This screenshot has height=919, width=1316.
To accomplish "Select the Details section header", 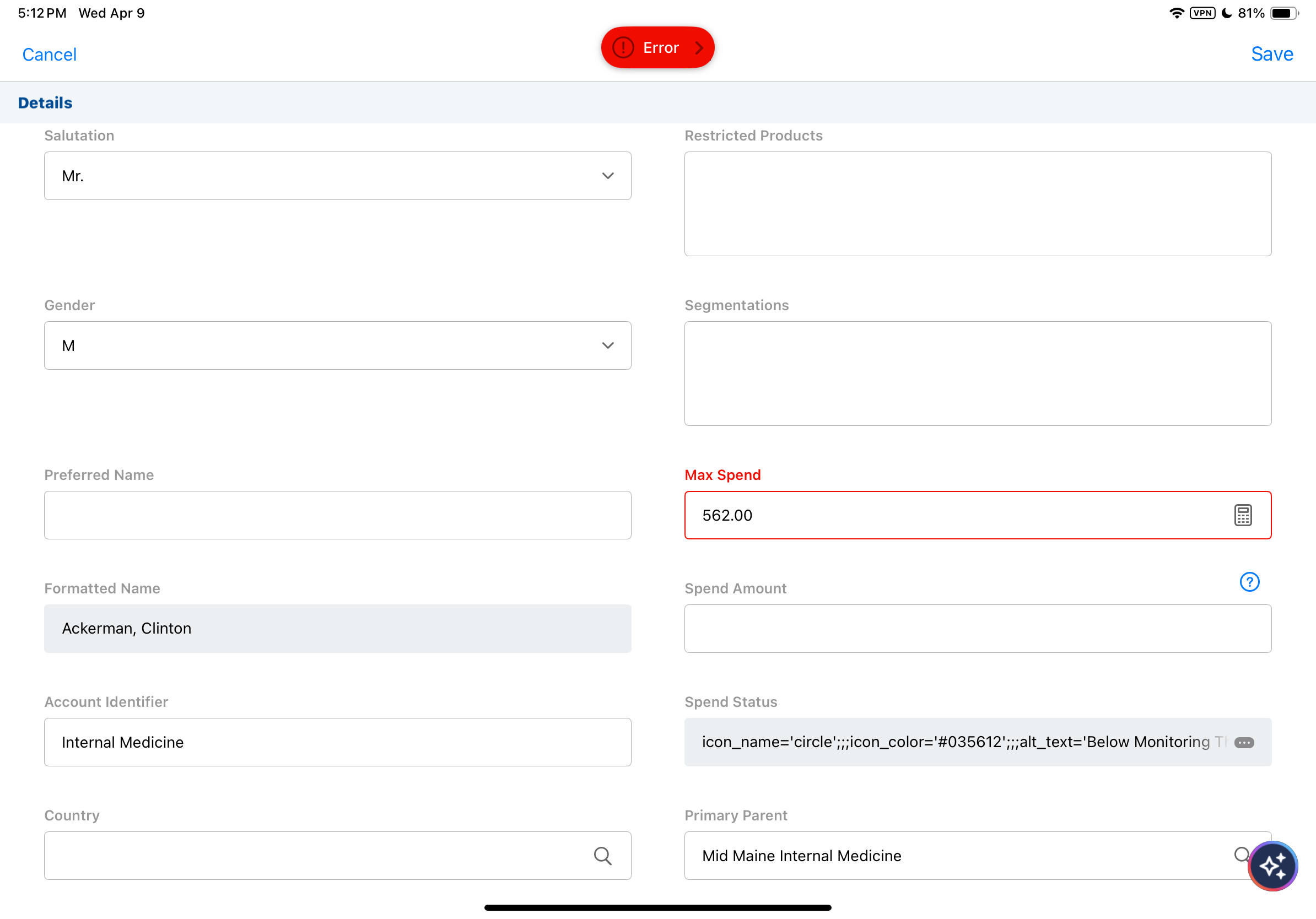I will pos(45,102).
